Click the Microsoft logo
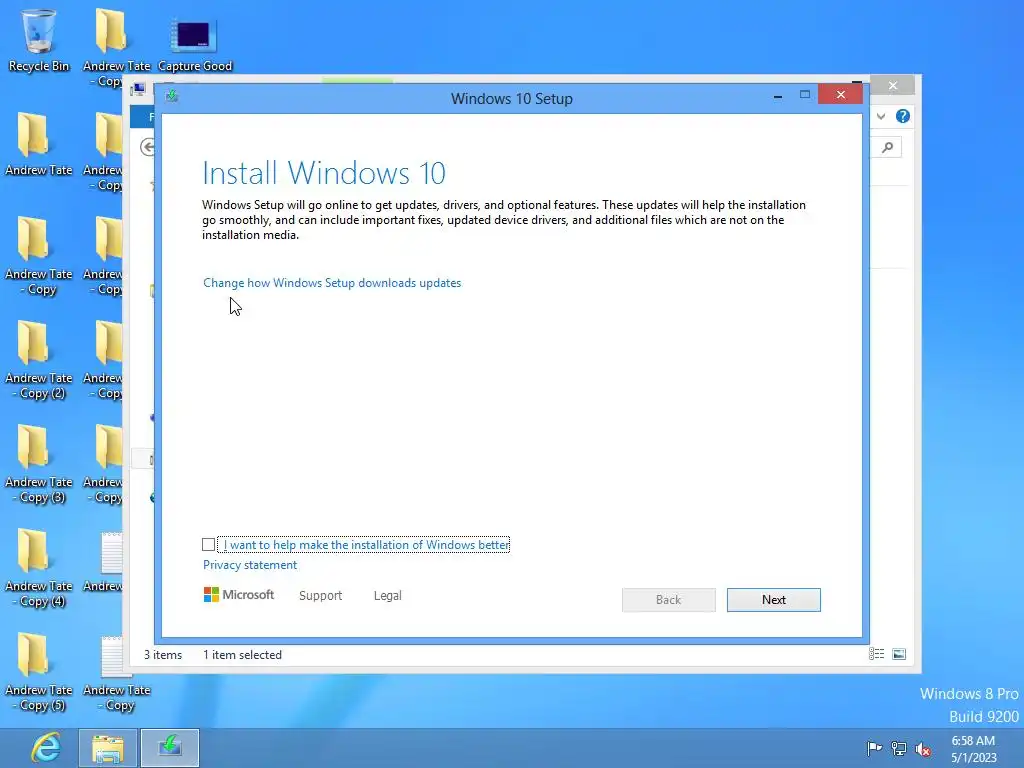The height and width of the screenshot is (768, 1024). click(238, 595)
